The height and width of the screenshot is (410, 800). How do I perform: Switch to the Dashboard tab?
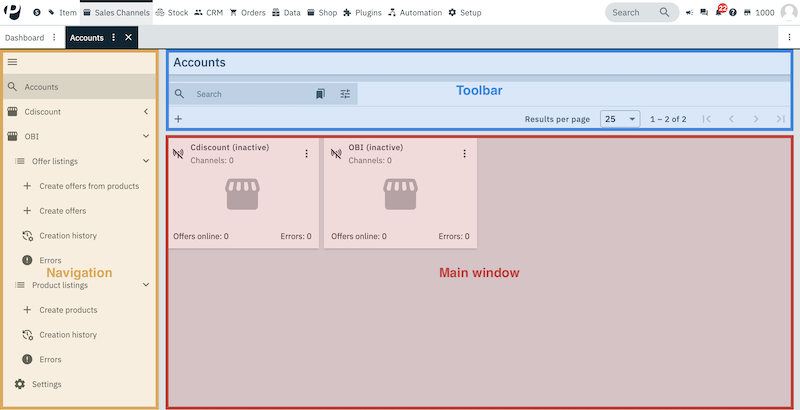point(23,37)
